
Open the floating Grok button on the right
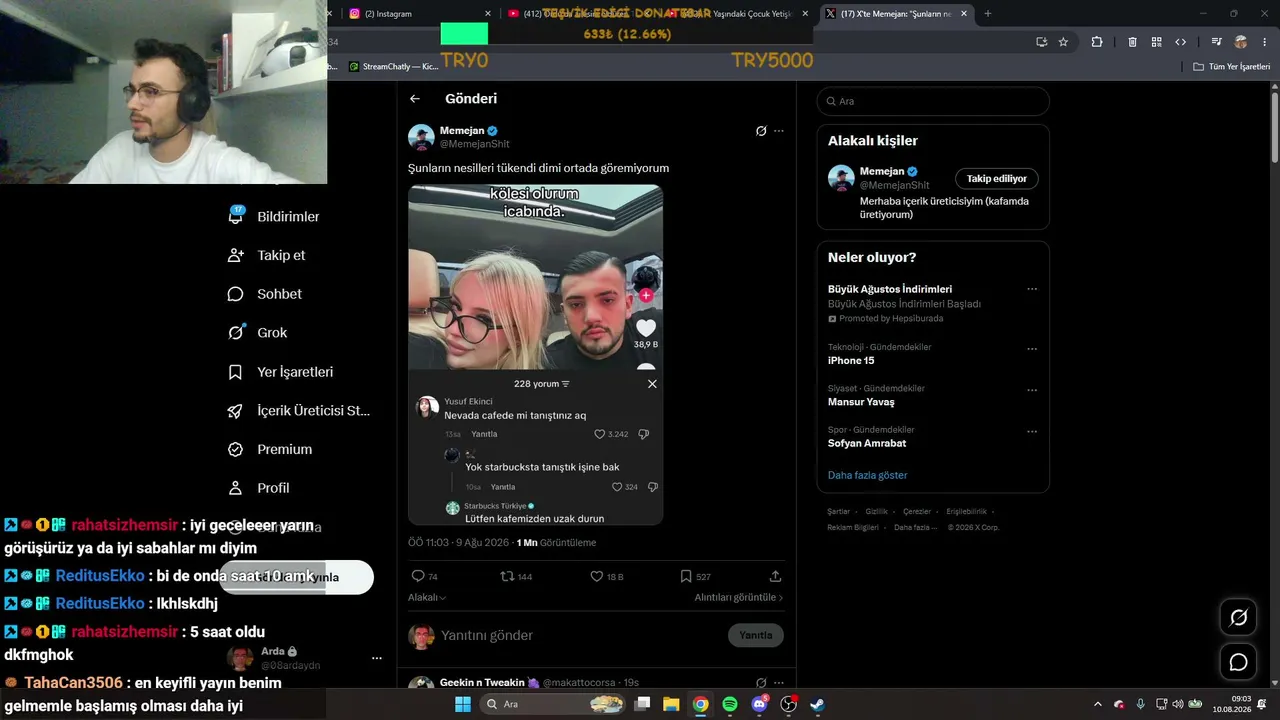1238,618
